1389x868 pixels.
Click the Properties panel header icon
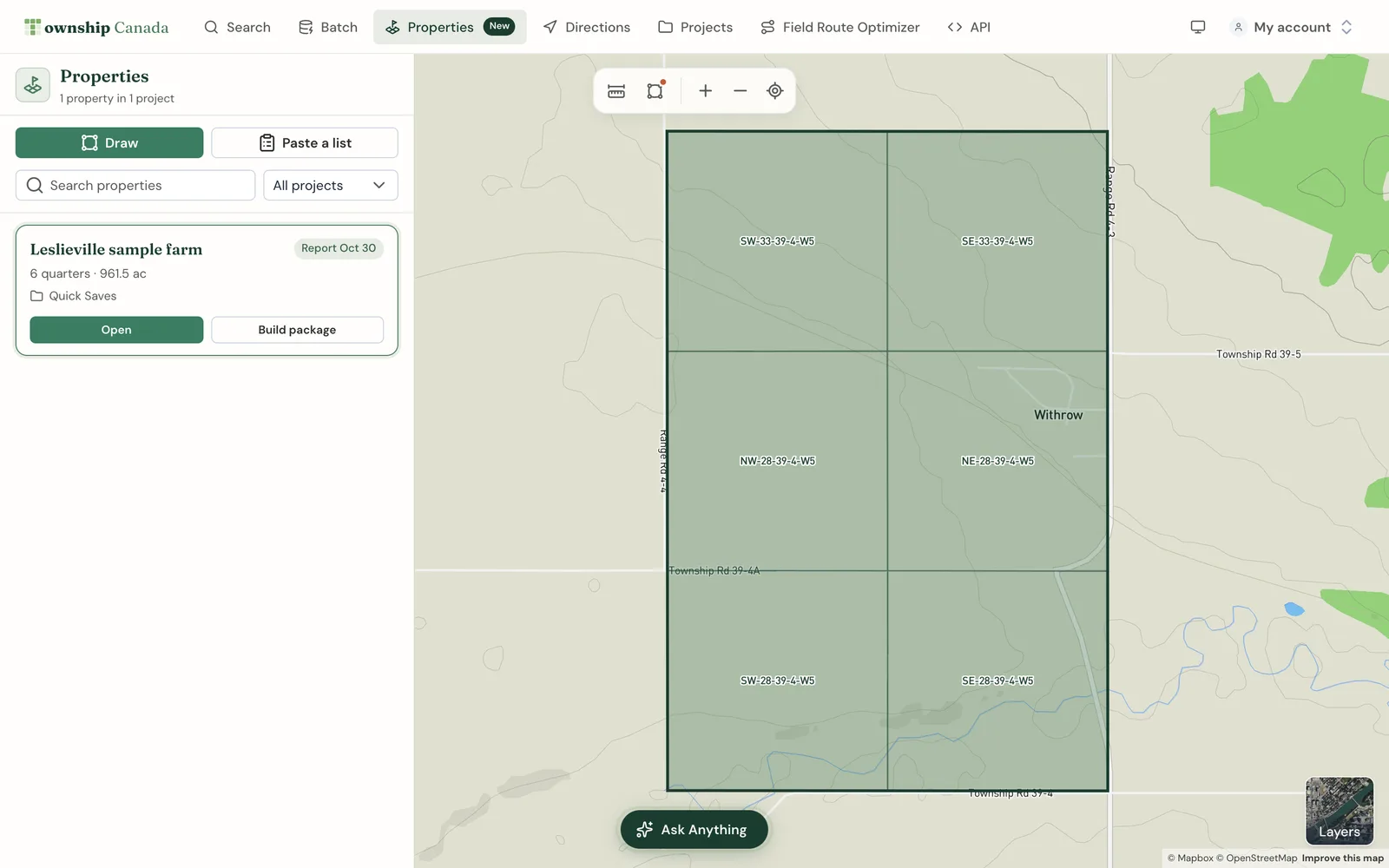click(33, 85)
